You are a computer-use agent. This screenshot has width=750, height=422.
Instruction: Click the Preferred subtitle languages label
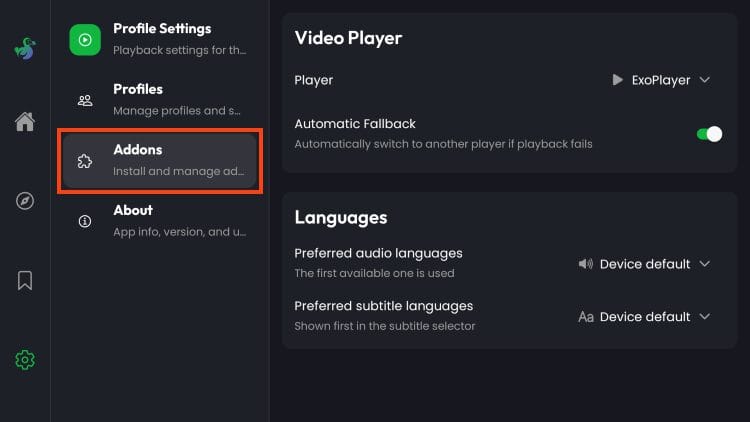pos(383,306)
